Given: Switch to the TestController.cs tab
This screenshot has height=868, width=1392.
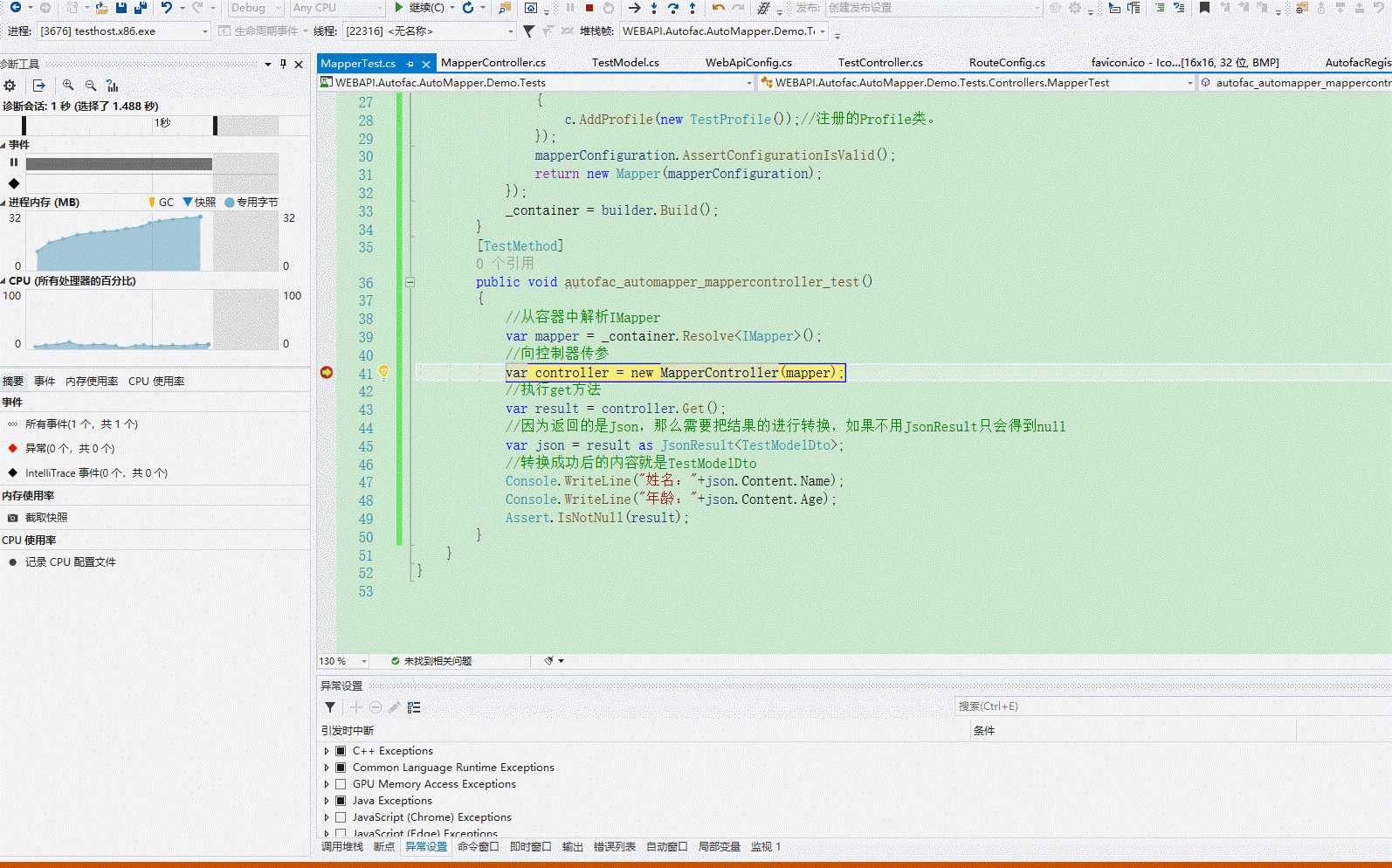Looking at the screenshot, I should pos(880,63).
